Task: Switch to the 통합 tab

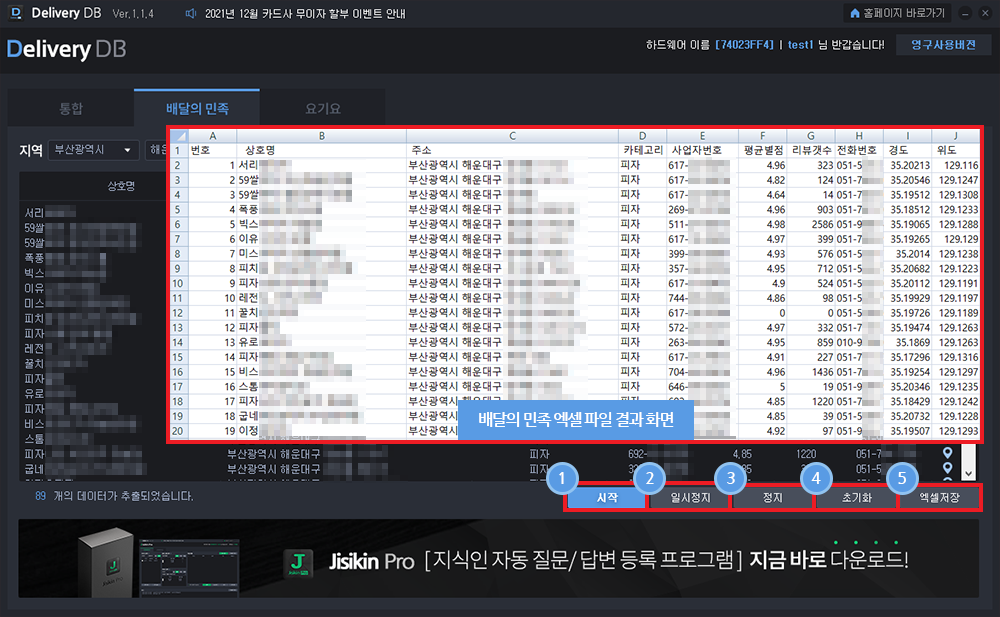Action: point(71,108)
